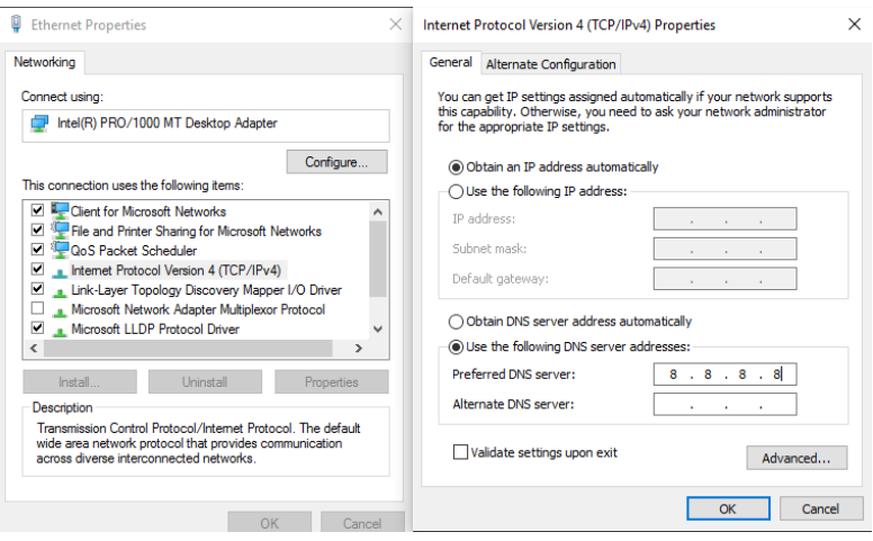Open the General tab
Viewport: 873px width, 541px height.
coord(450,62)
